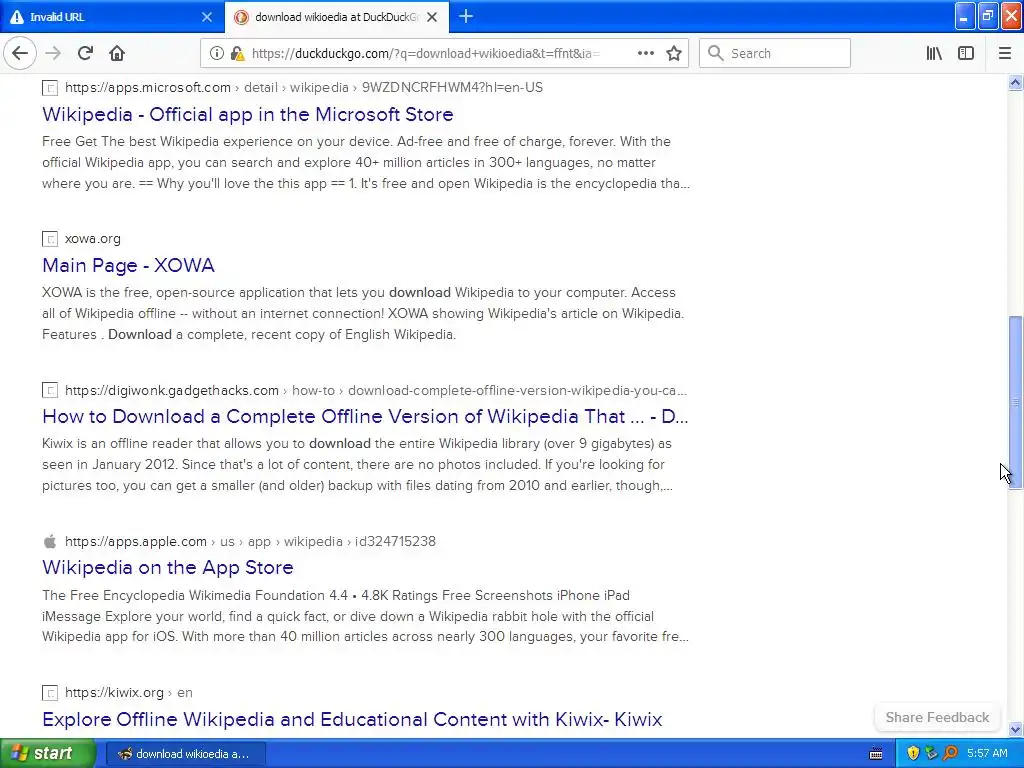The width and height of the screenshot is (1024, 768).
Task: Open the security shield tray icon
Action: click(913, 754)
